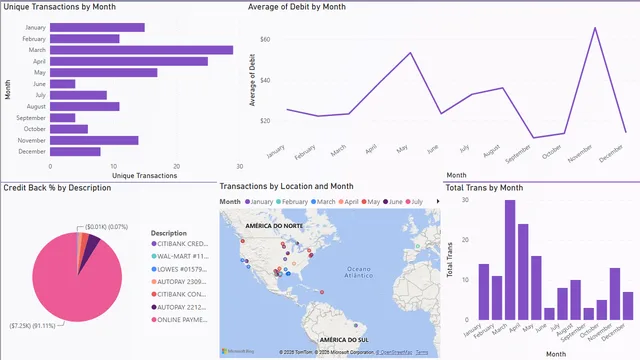Image resolution: width=640 pixels, height=360 pixels.
Task: Select December bar in Unique Transactions chart
Action: coord(75,151)
